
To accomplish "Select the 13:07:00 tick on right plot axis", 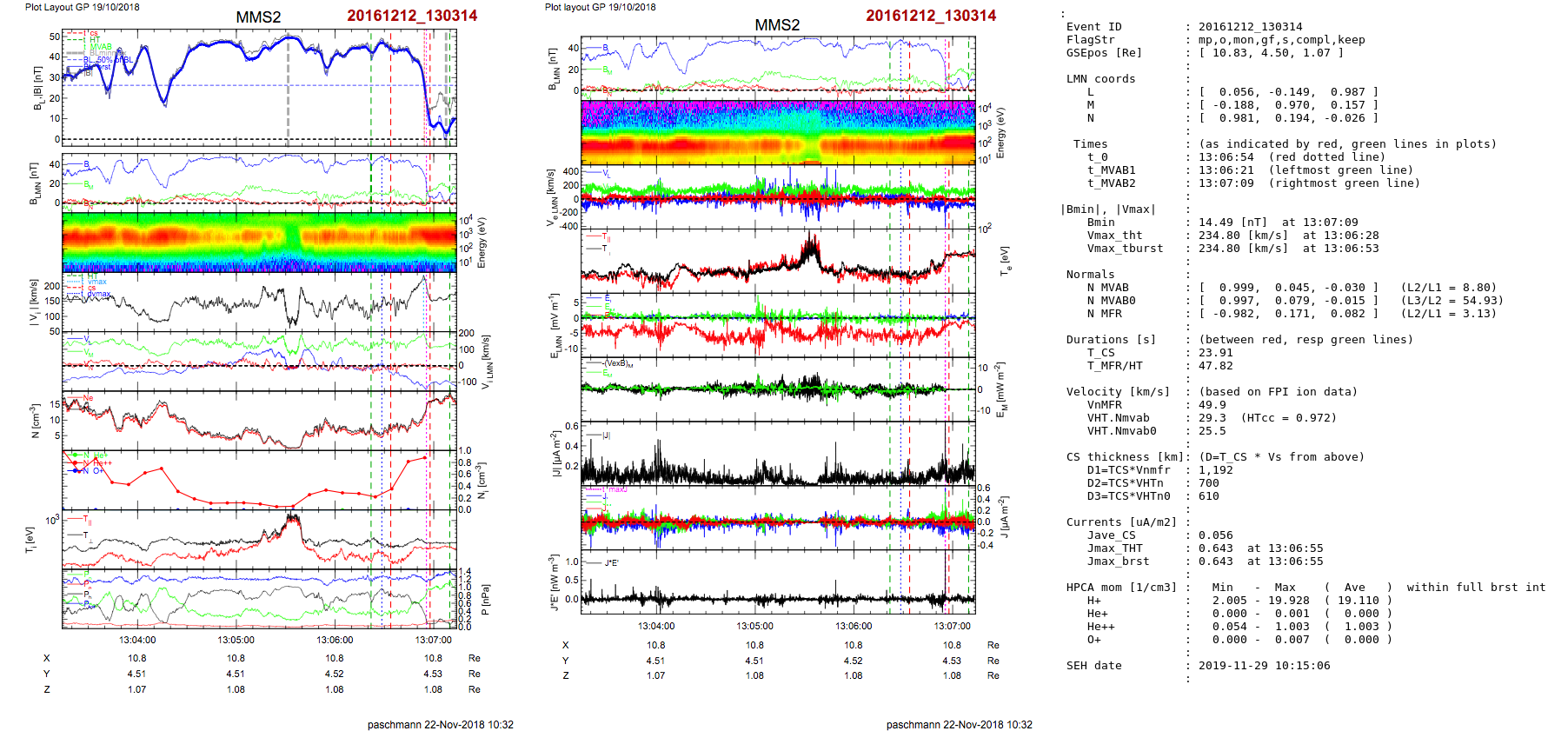I will [x=952, y=626].
